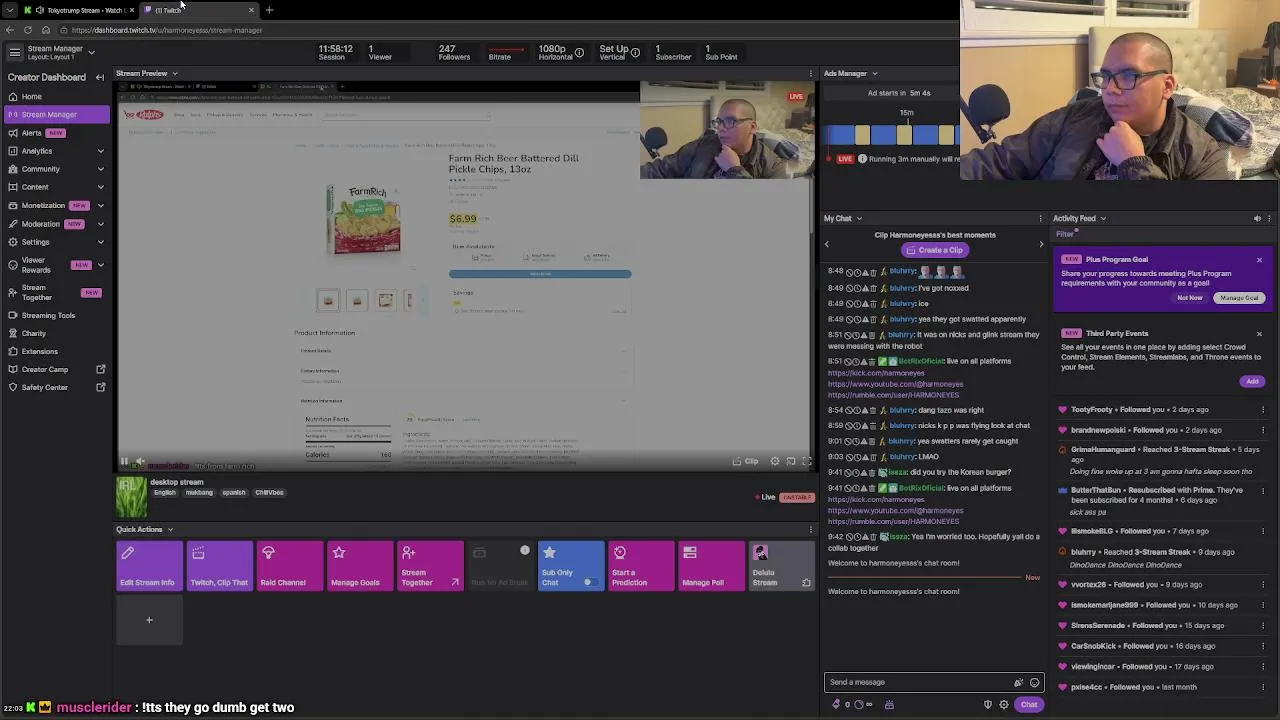Open the hamburger menu beside Stream Manager
1280x720 pixels.
(x=13, y=52)
